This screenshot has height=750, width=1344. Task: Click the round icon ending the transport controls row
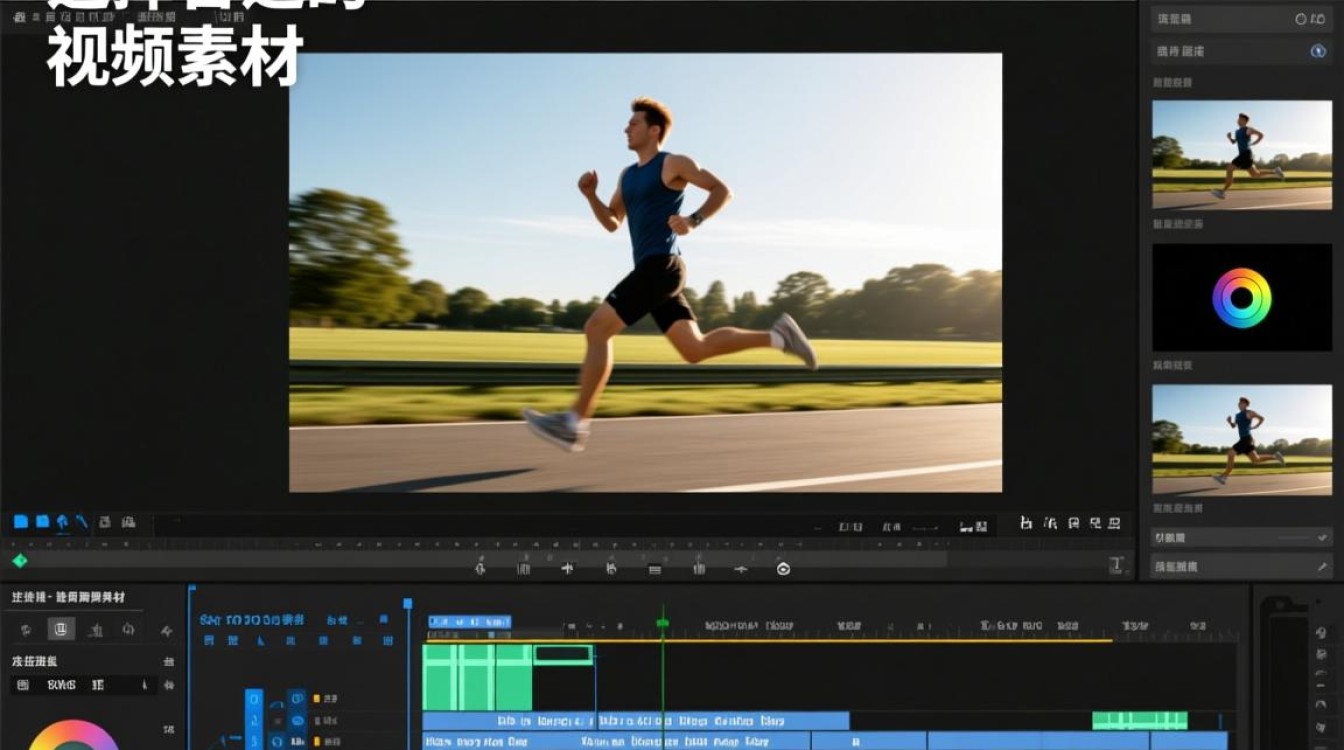click(x=783, y=569)
